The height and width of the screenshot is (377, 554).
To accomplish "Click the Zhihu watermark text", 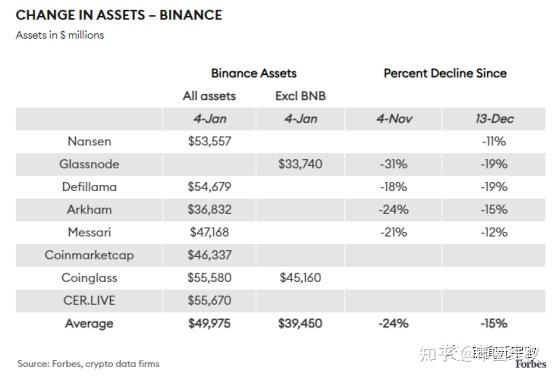I will click(478, 353).
